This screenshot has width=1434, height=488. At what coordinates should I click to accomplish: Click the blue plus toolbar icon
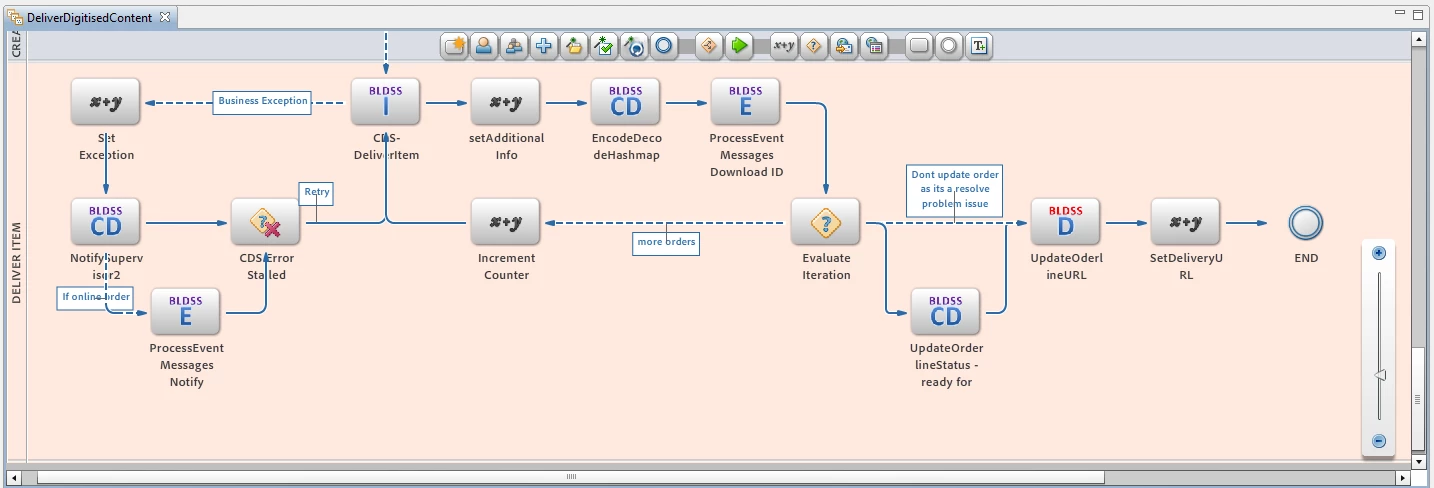click(544, 46)
